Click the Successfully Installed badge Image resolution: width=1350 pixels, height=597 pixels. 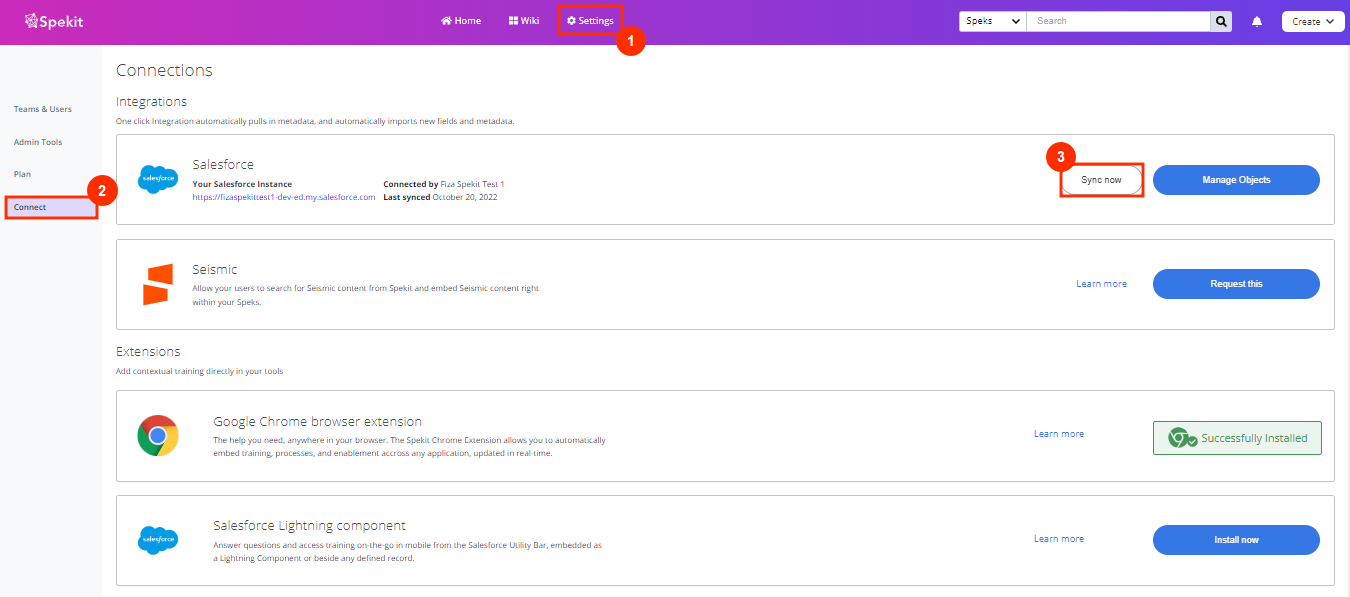coord(1237,438)
